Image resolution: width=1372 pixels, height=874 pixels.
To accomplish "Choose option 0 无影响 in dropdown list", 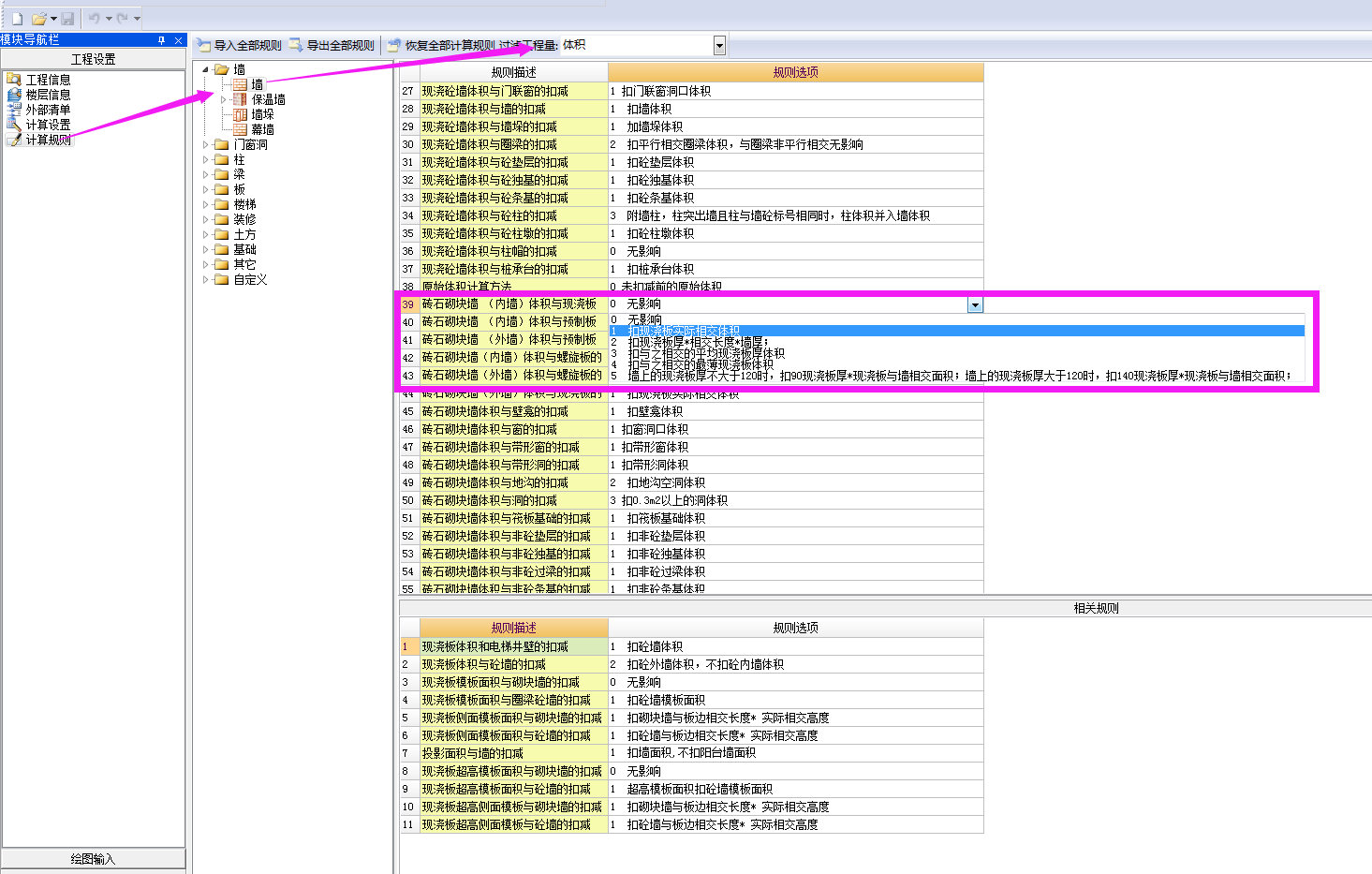I will tap(957, 319).
